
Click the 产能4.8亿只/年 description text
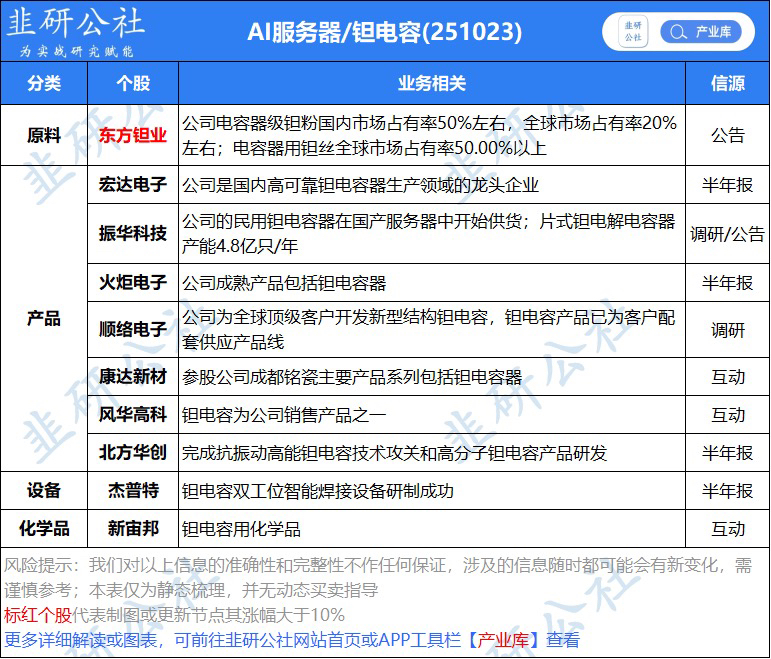pyautogui.click(x=240, y=246)
